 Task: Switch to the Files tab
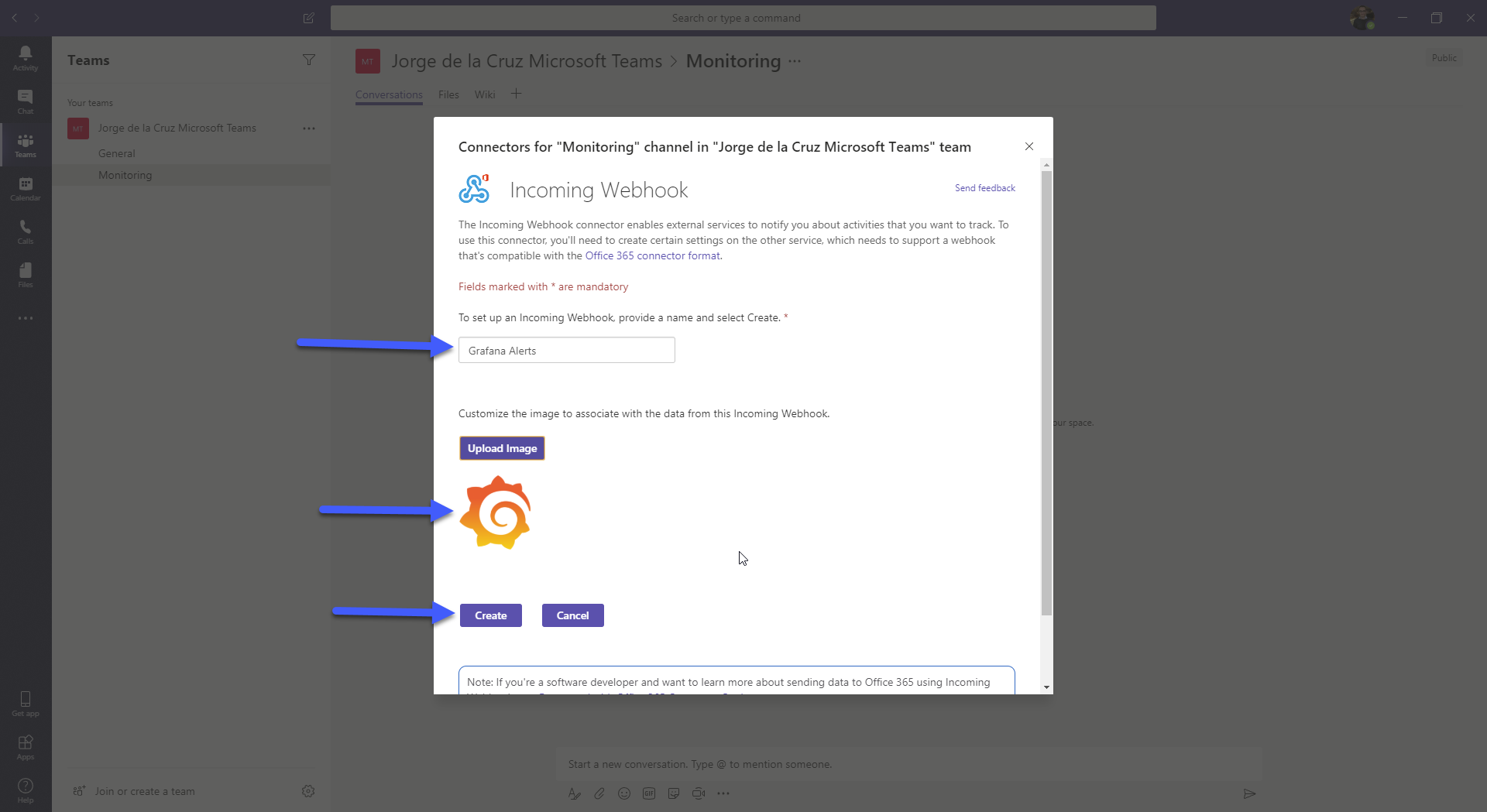[448, 94]
